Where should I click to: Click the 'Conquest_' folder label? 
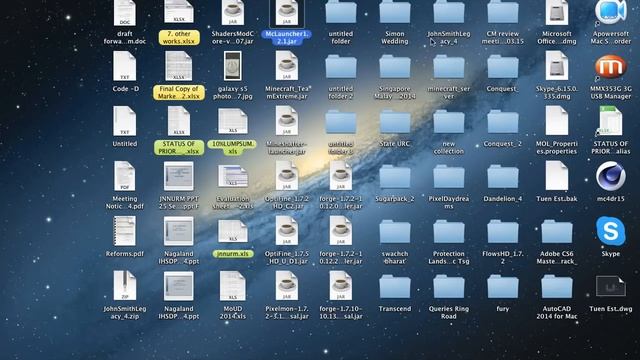coord(502,89)
